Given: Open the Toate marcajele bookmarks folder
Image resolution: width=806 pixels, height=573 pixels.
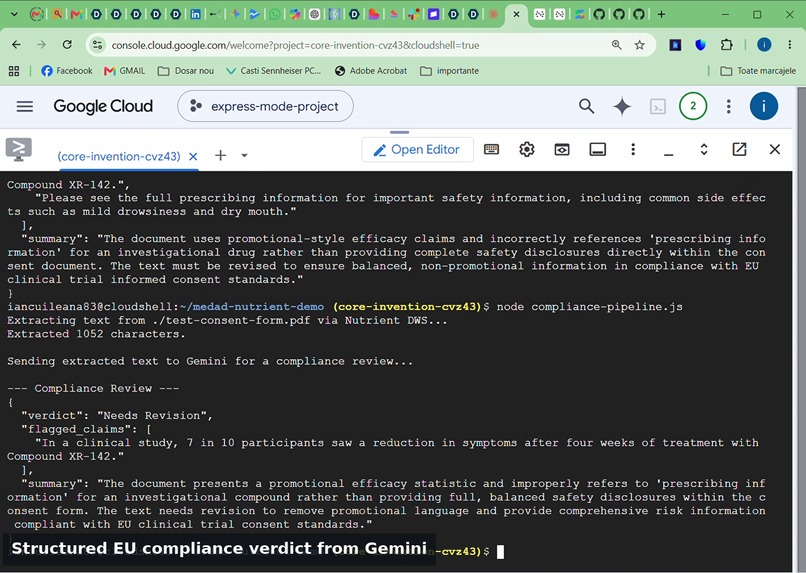Looking at the screenshot, I should click(x=758, y=71).
